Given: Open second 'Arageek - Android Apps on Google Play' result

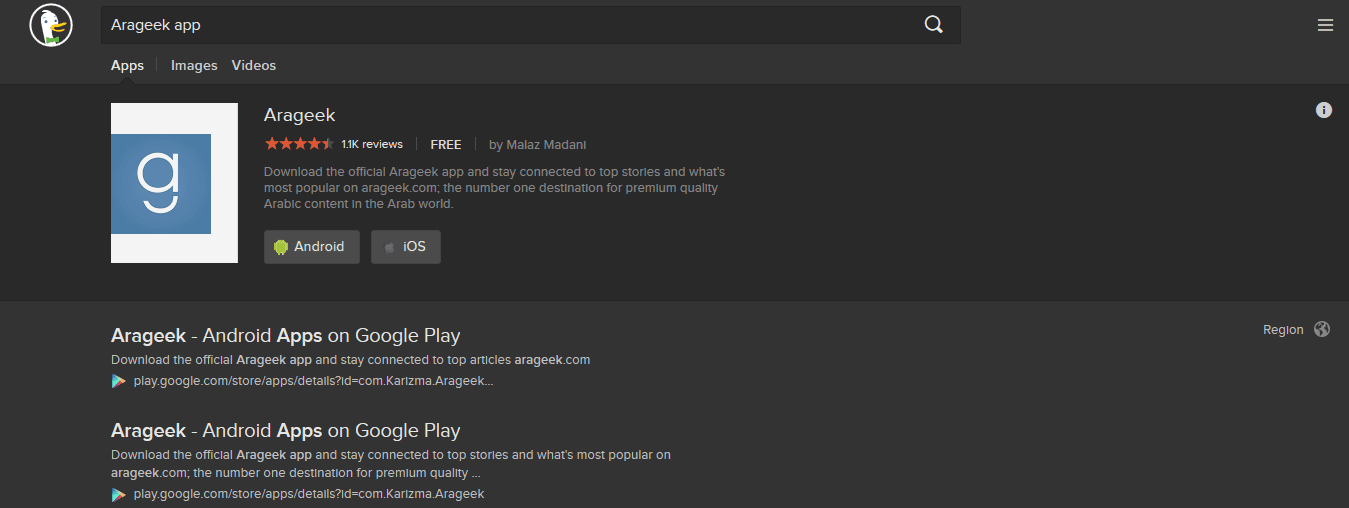Looking at the screenshot, I should point(286,431).
